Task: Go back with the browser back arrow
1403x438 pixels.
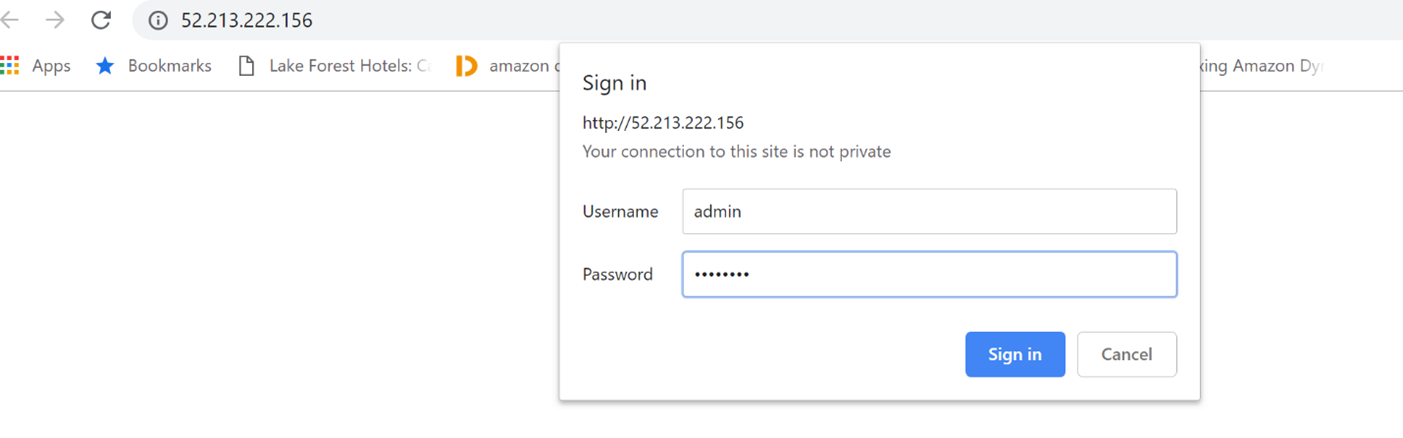Action: 10,20
